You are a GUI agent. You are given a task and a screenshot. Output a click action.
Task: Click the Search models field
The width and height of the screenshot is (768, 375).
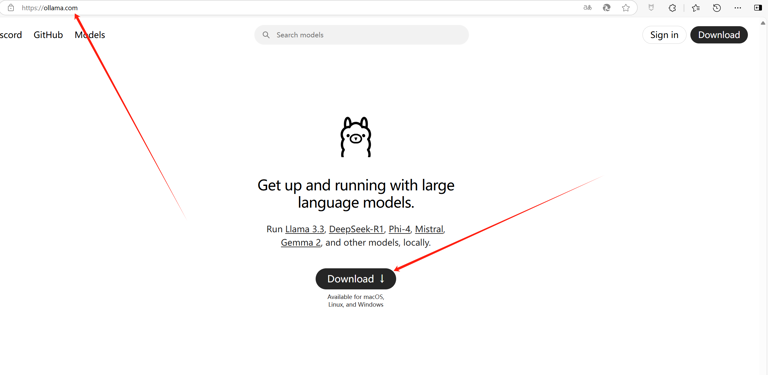[x=361, y=35]
